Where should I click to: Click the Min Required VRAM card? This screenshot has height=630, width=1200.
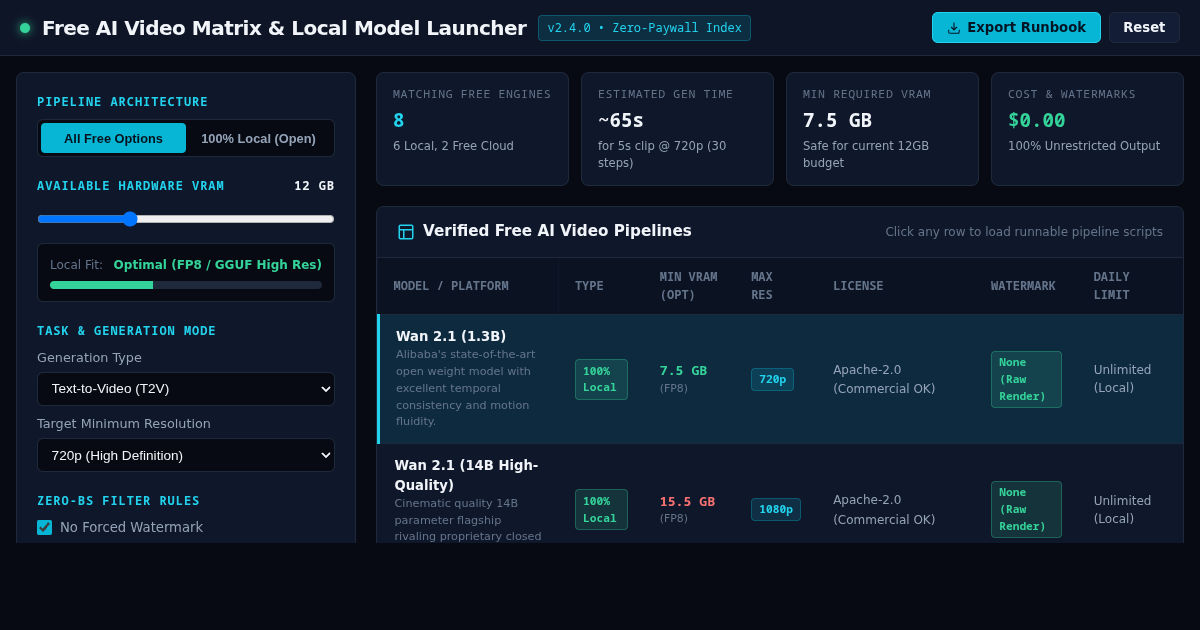pyautogui.click(x=882, y=129)
